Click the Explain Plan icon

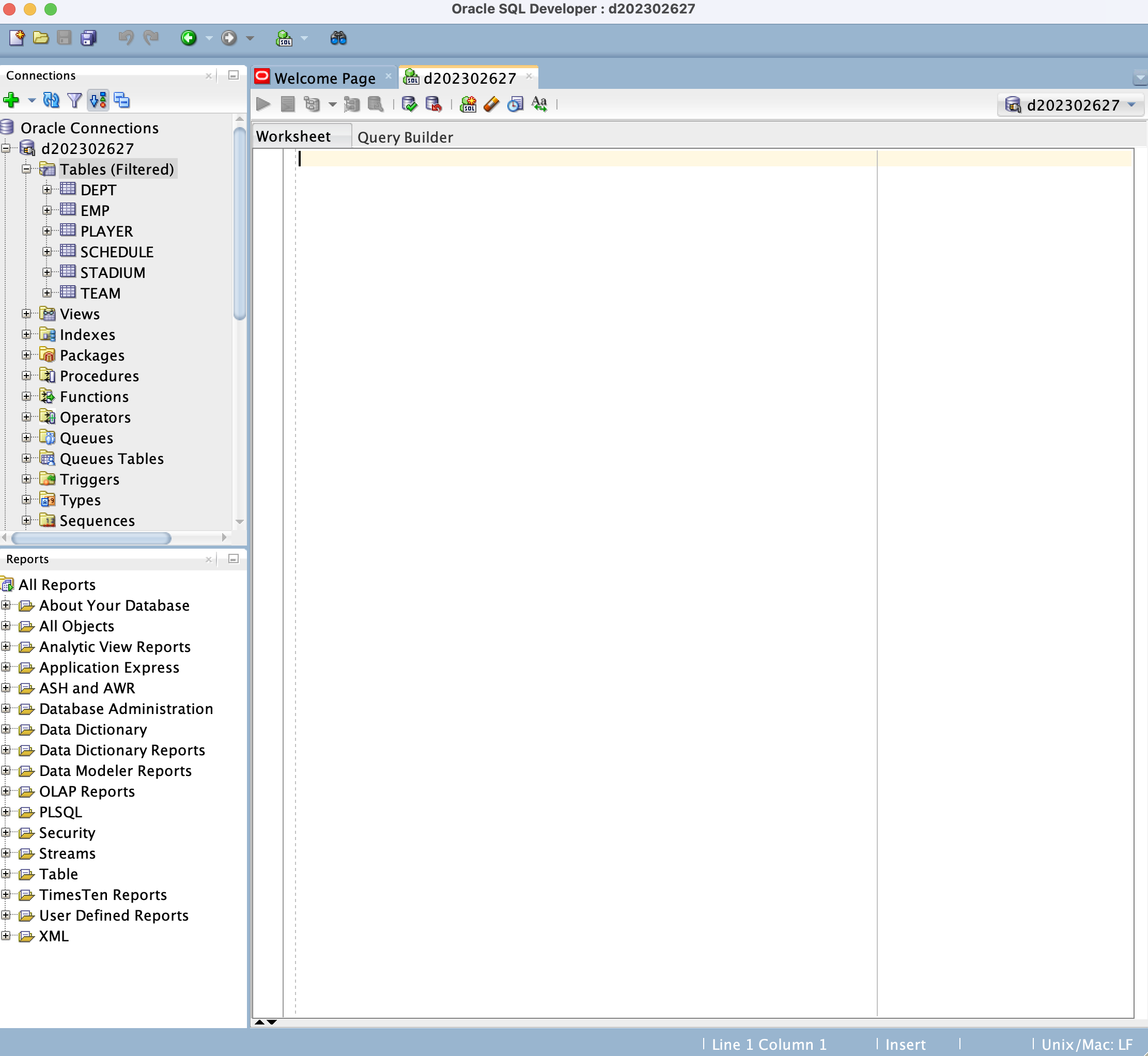tap(312, 104)
